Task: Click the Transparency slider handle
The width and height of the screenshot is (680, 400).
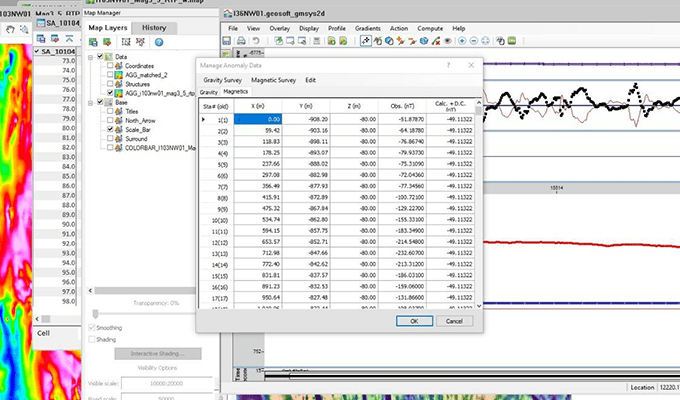Action: tap(96, 313)
